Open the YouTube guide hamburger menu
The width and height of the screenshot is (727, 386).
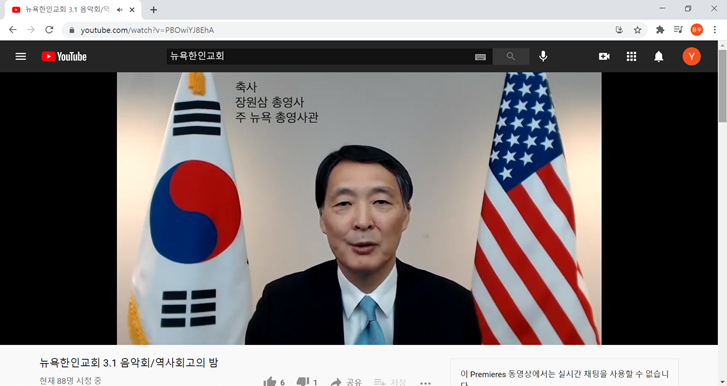(x=20, y=57)
